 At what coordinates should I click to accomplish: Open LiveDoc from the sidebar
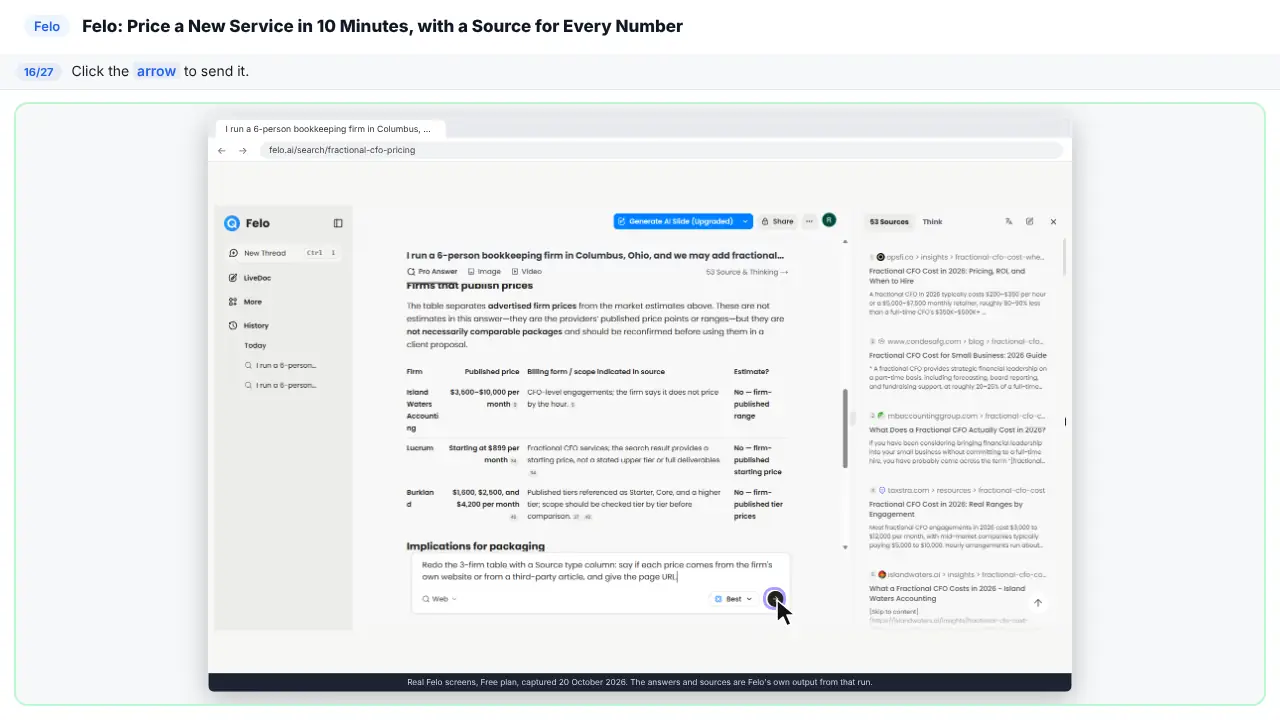[250, 278]
